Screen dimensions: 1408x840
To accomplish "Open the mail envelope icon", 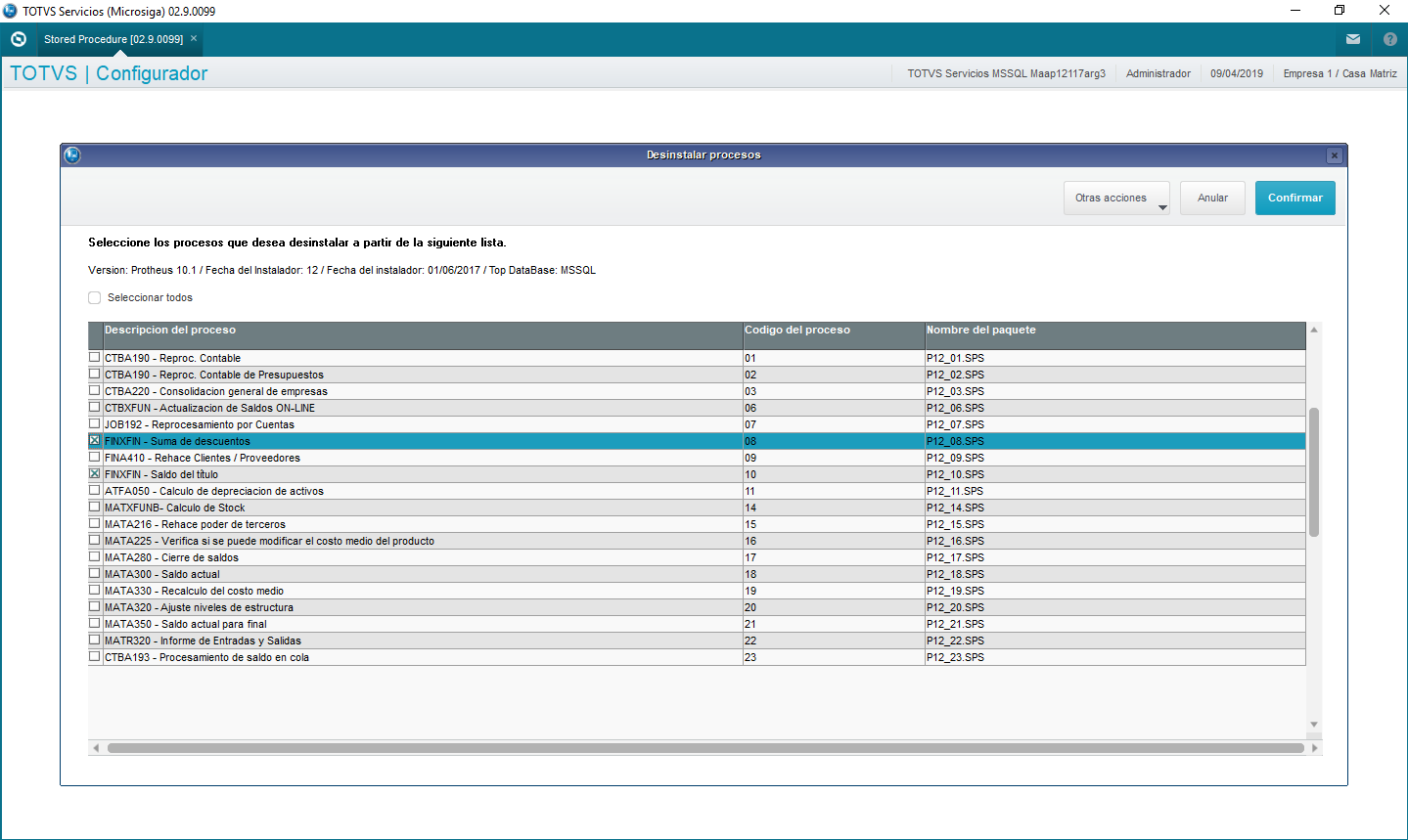I will pos(1353,39).
